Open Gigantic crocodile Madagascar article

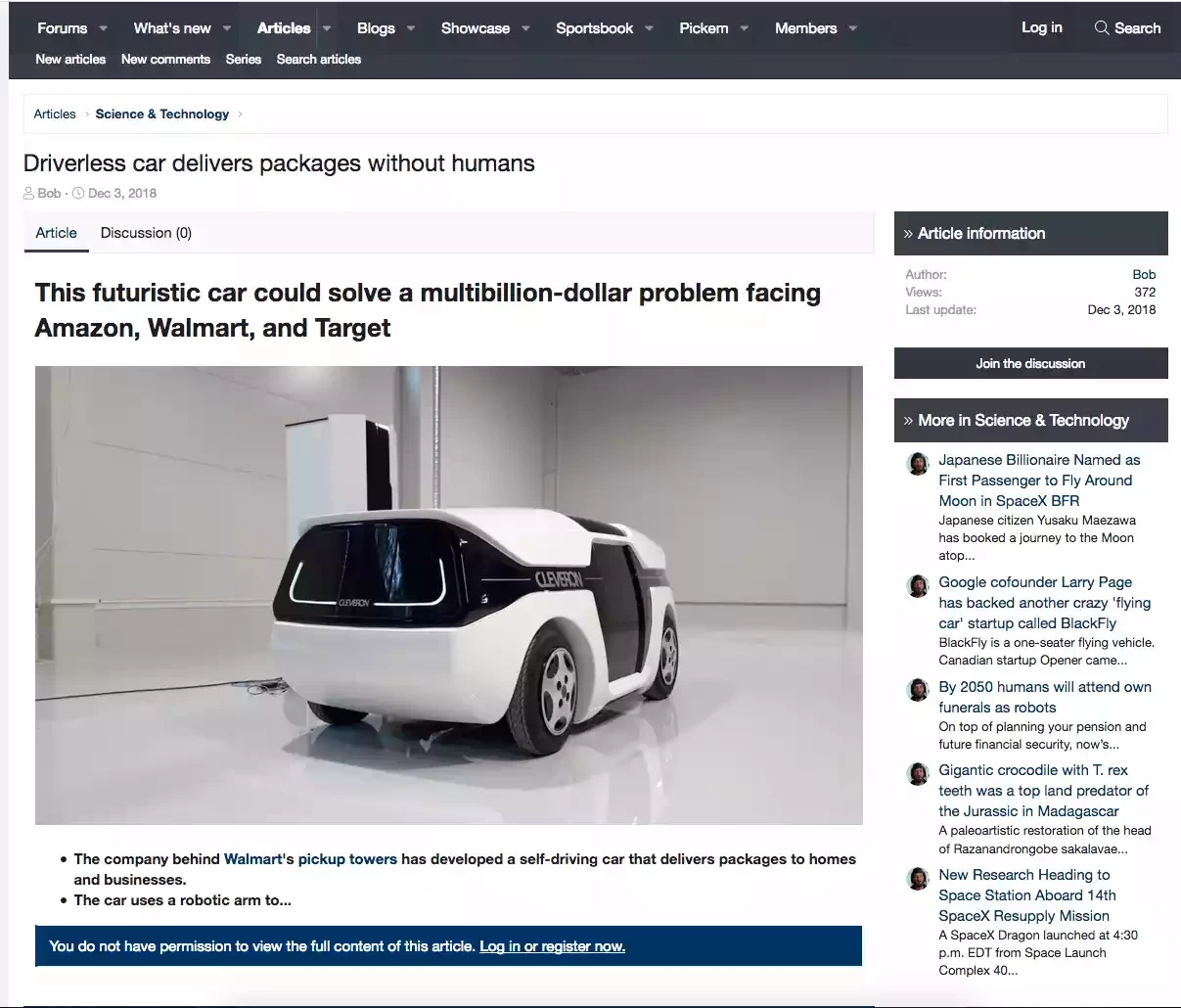(1043, 791)
